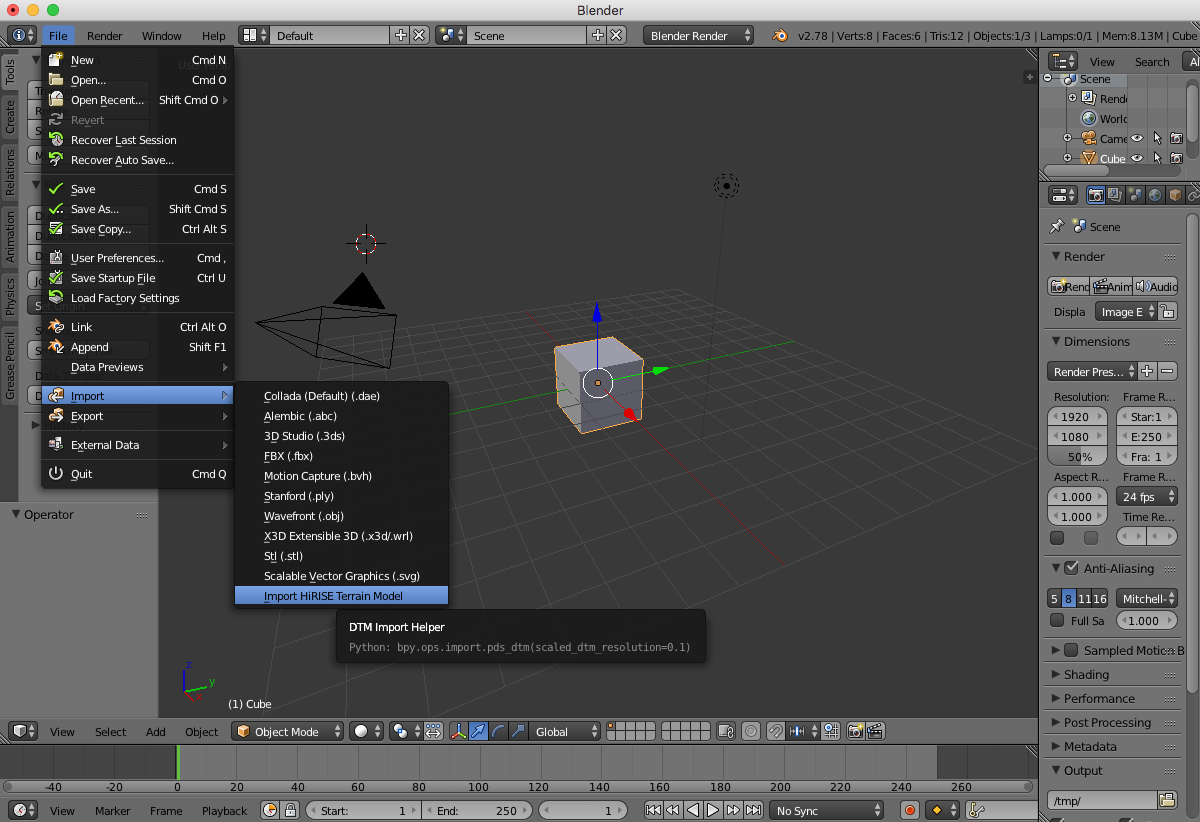Screen dimensions: 1200x822
Task: Click the red auto keyframe record button
Action: pyautogui.click(x=910, y=811)
